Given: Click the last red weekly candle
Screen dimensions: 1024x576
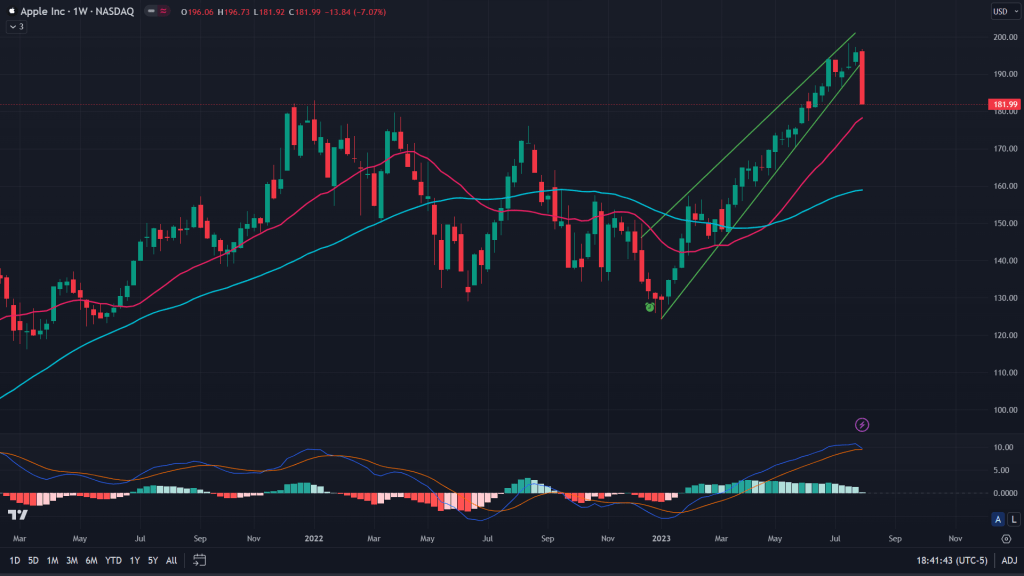Looking at the screenshot, I should click(x=862, y=78).
